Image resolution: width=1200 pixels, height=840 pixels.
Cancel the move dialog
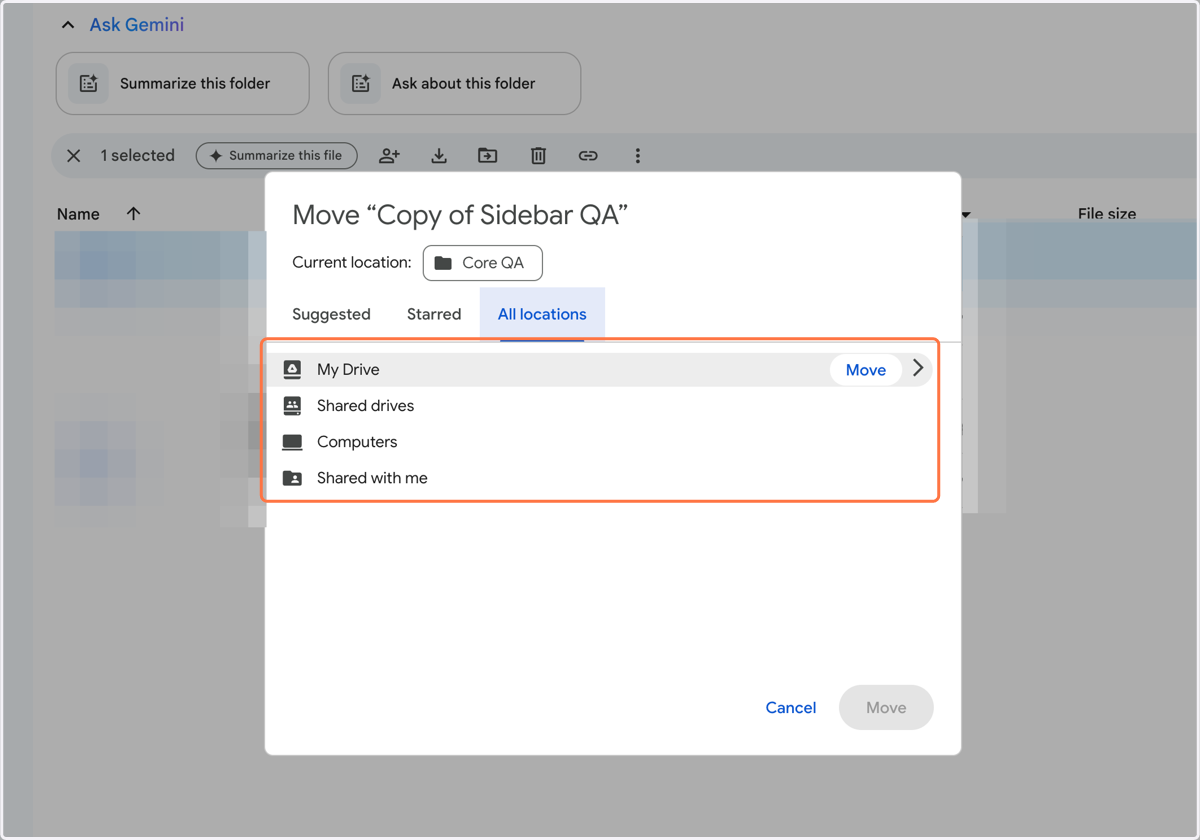click(791, 708)
